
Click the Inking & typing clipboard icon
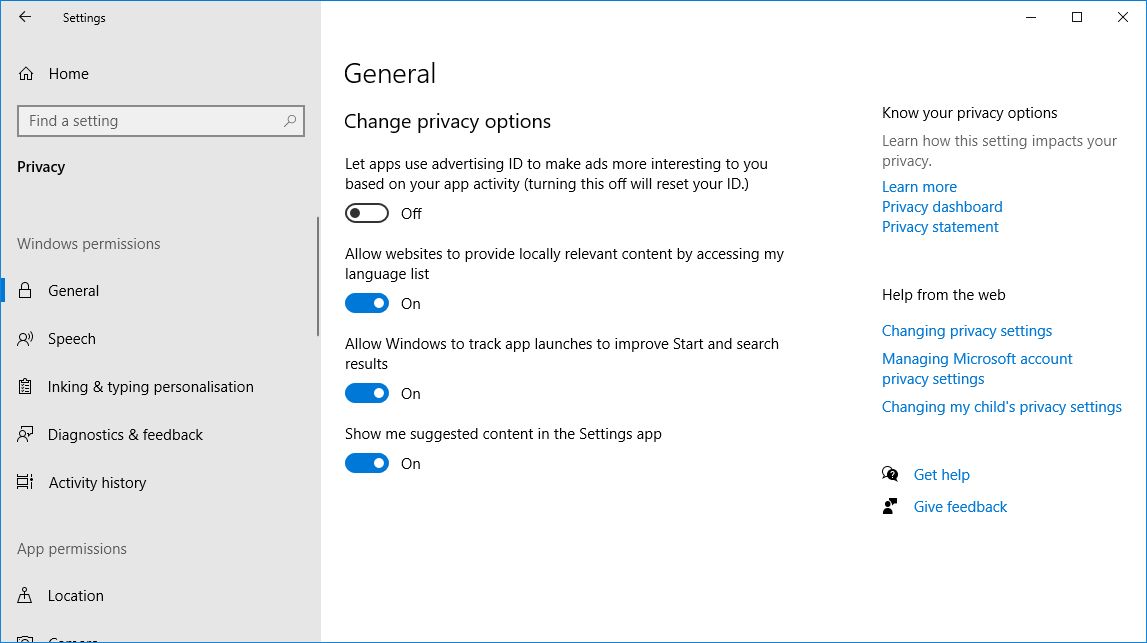pos(25,386)
